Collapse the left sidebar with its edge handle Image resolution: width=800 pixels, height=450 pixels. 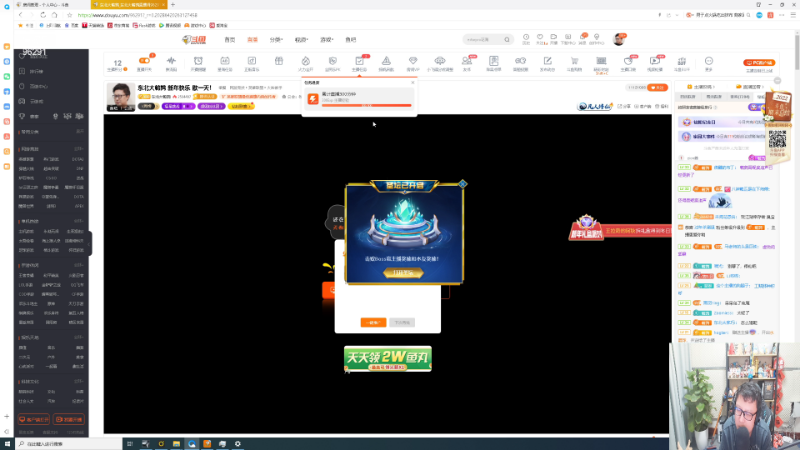[x=90, y=244]
